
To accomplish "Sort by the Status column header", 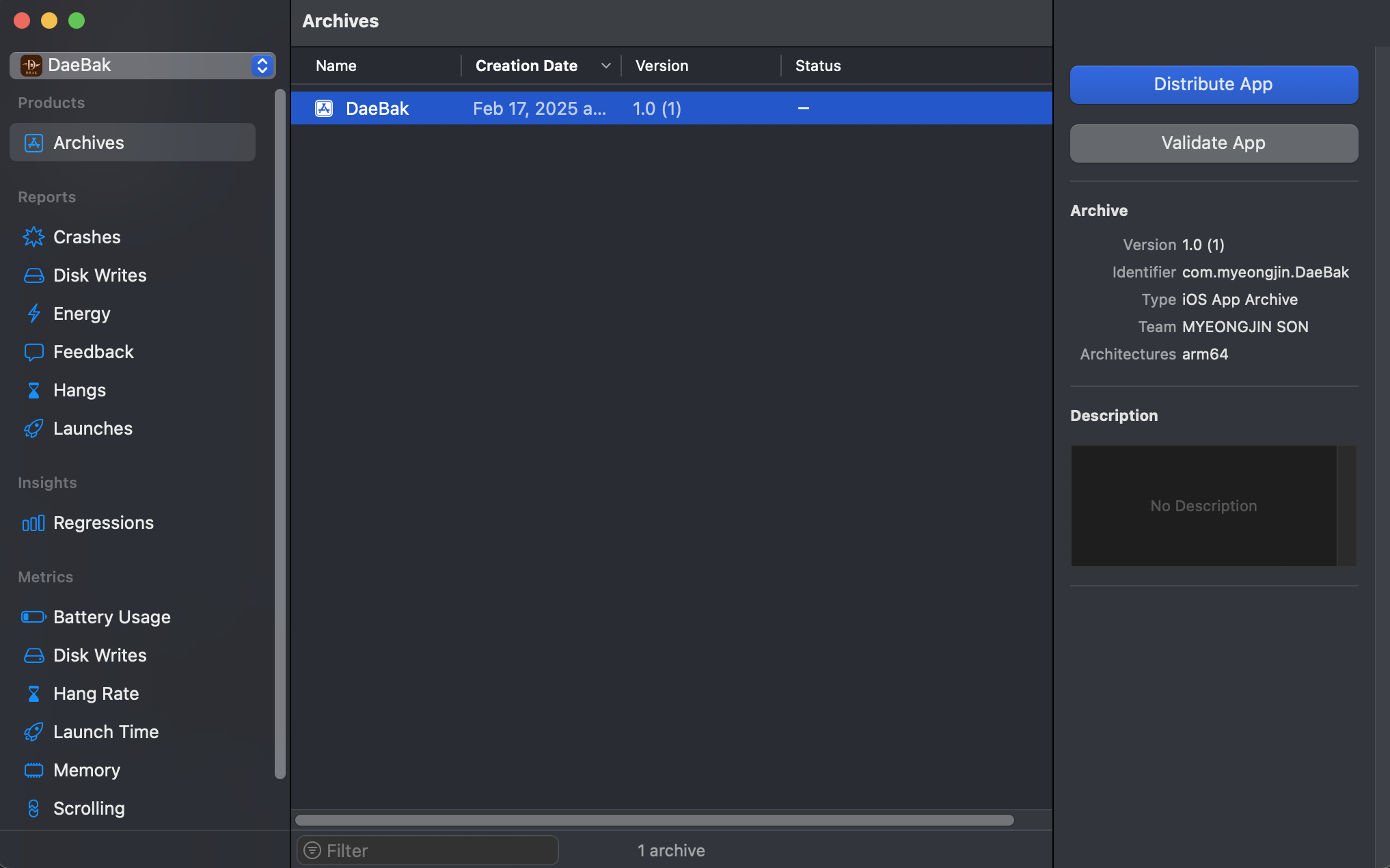I will click(x=818, y=66).
